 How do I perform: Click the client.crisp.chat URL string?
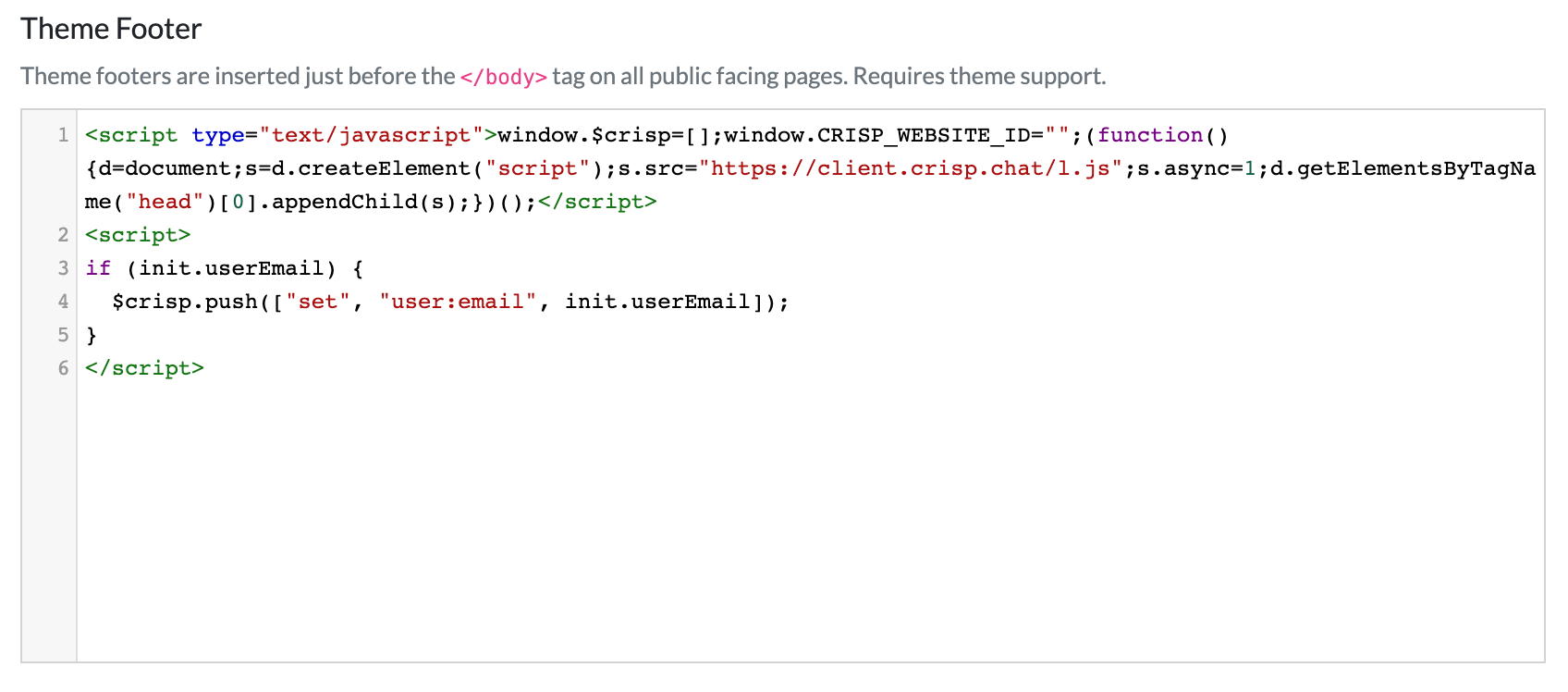[910, 168]
